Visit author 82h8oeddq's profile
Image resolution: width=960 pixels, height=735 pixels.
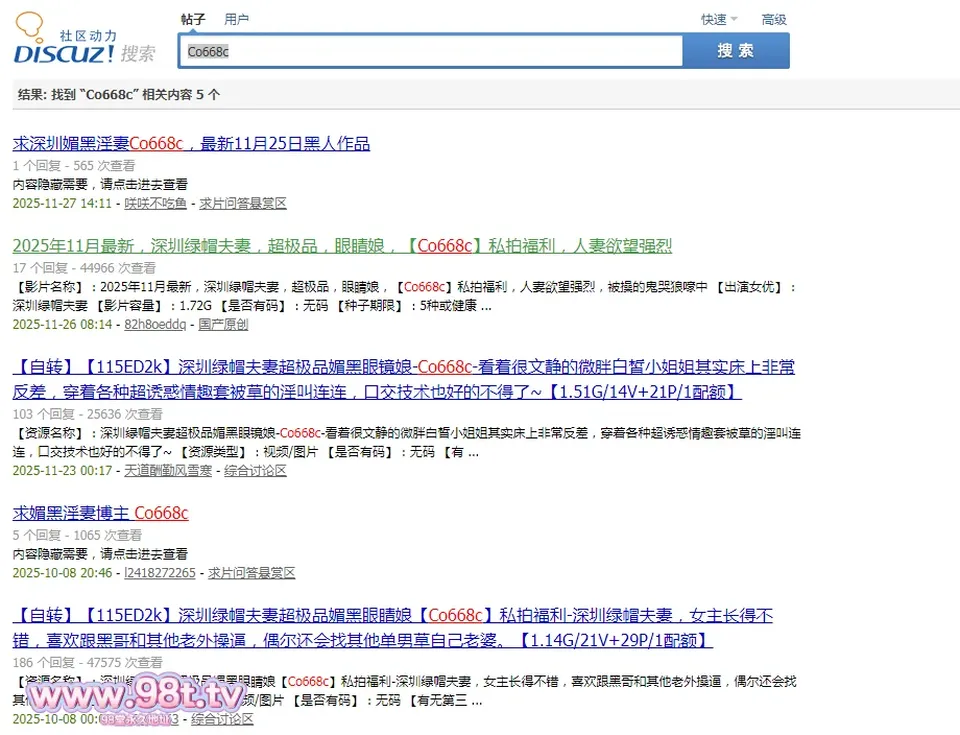click(155, 325)
